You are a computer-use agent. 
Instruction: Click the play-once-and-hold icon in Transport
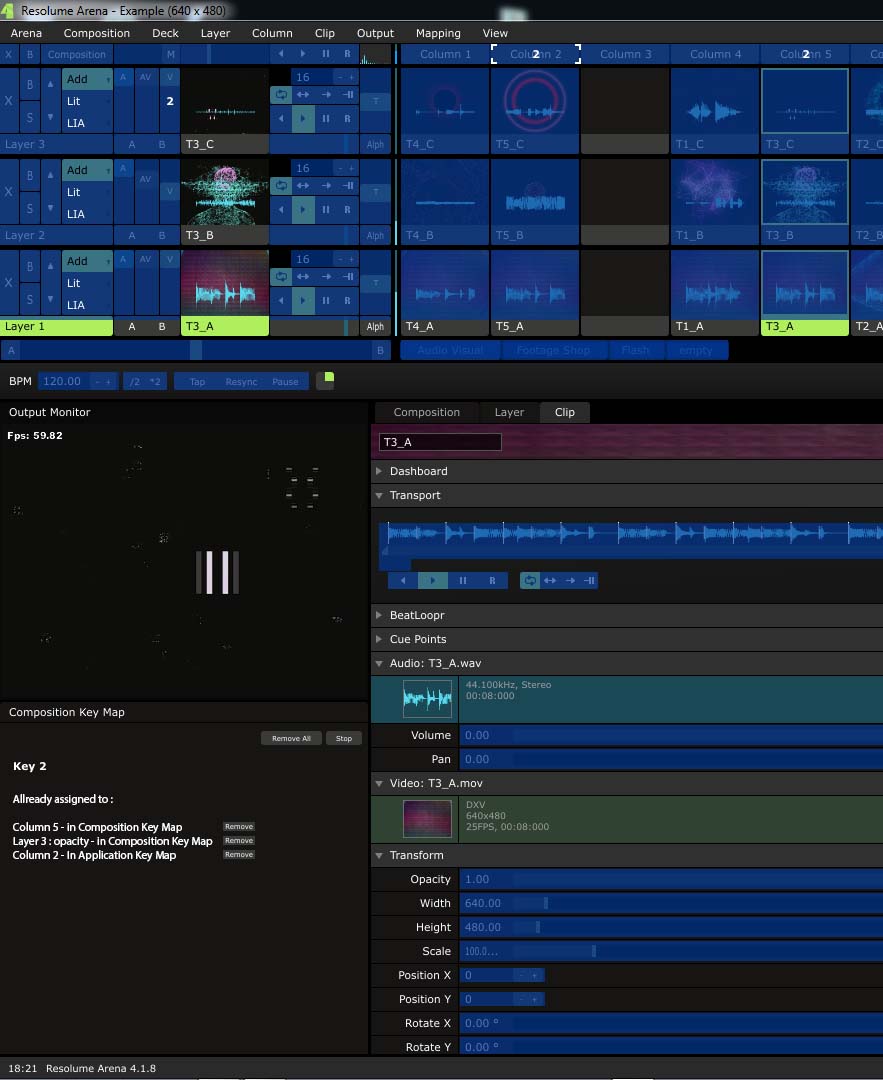(588, 580)
